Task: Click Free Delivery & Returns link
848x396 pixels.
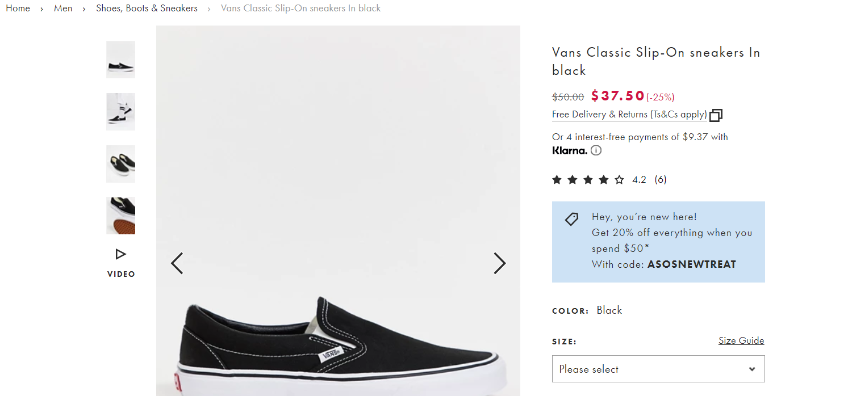Action: click(630, 115)
